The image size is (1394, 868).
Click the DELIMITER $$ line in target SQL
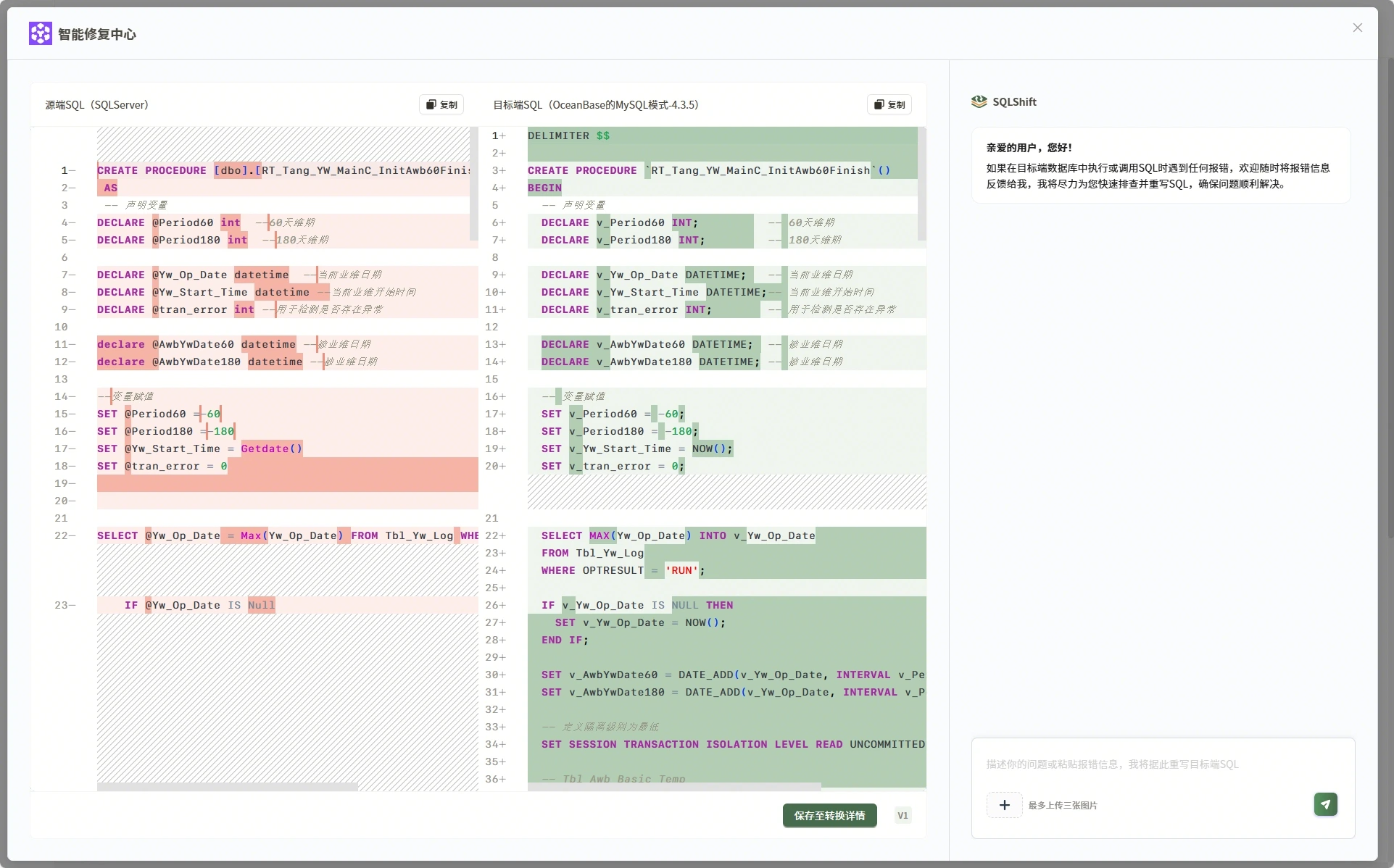[568, 135]
